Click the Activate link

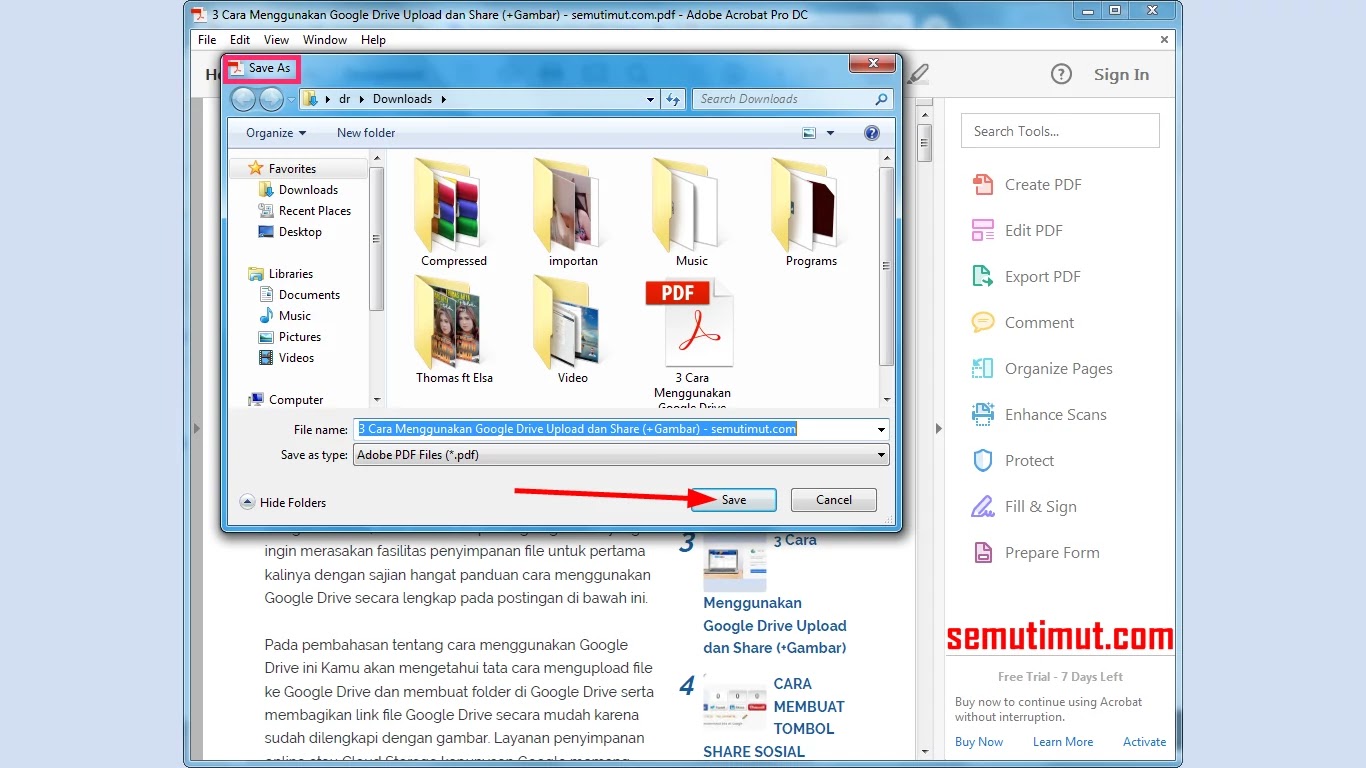coord(1145,742)
